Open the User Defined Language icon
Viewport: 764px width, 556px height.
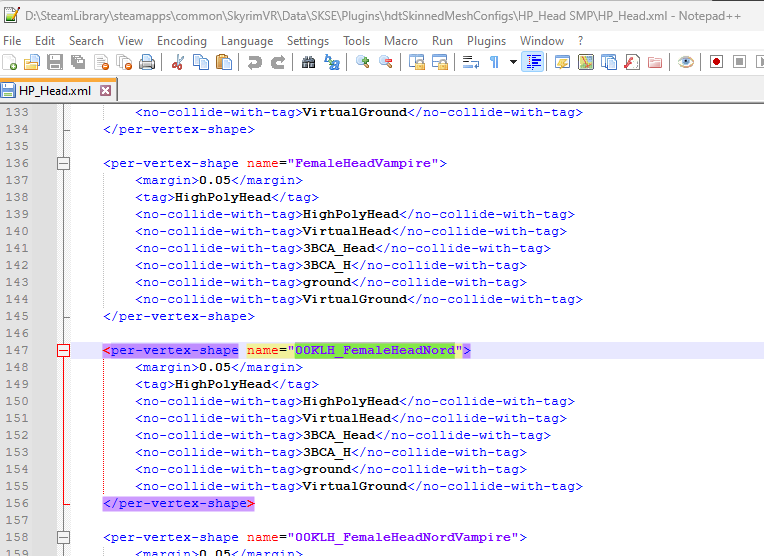click(x=562, y=62)
